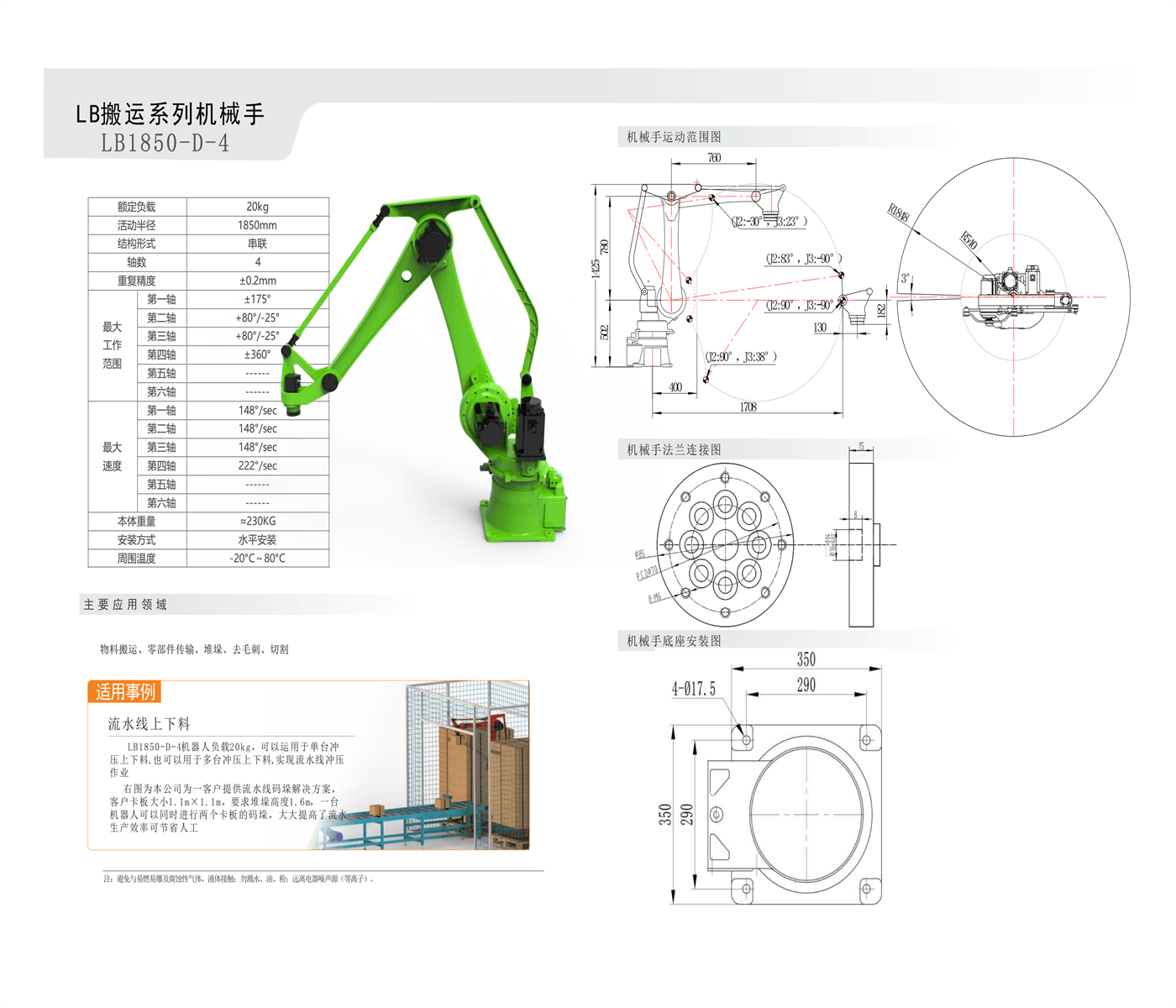Select the "1425" height dimension label
Image resolution: width=1176 pixels, height=1008 pixels.
(x=596, y=269)
